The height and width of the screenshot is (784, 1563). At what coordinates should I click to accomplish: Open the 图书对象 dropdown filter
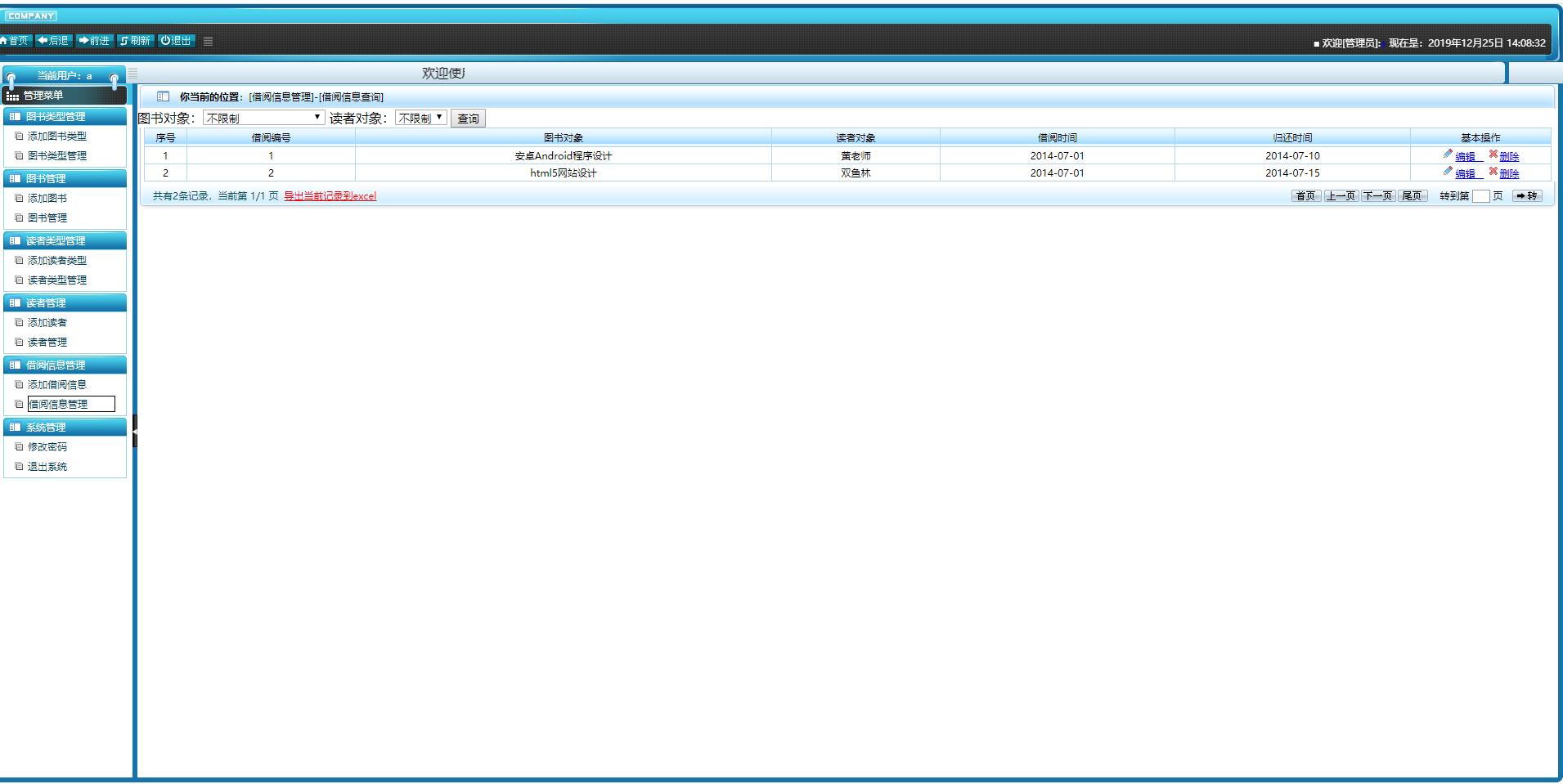[x=263, y=119]
